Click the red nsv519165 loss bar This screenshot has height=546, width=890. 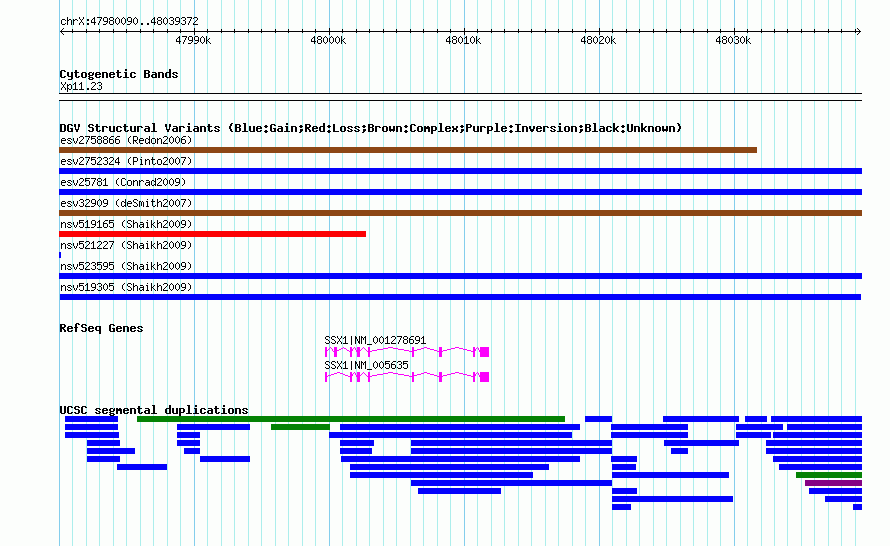[212, 234]
